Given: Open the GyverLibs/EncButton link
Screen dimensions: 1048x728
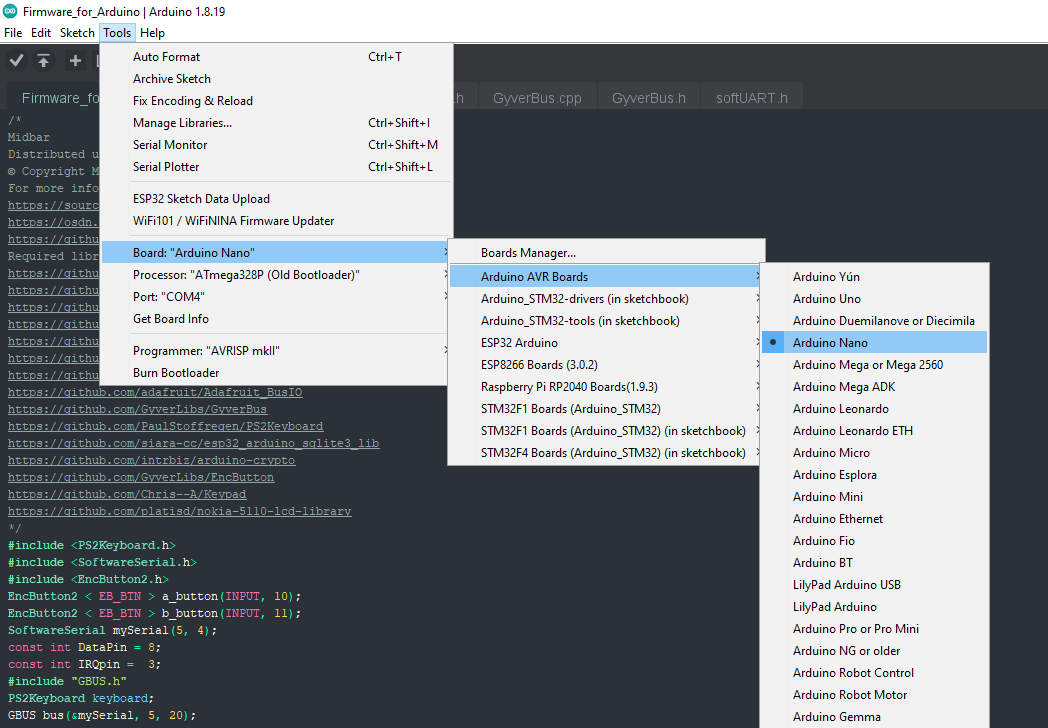Looking at the screenshot, I should coord(141,477).
